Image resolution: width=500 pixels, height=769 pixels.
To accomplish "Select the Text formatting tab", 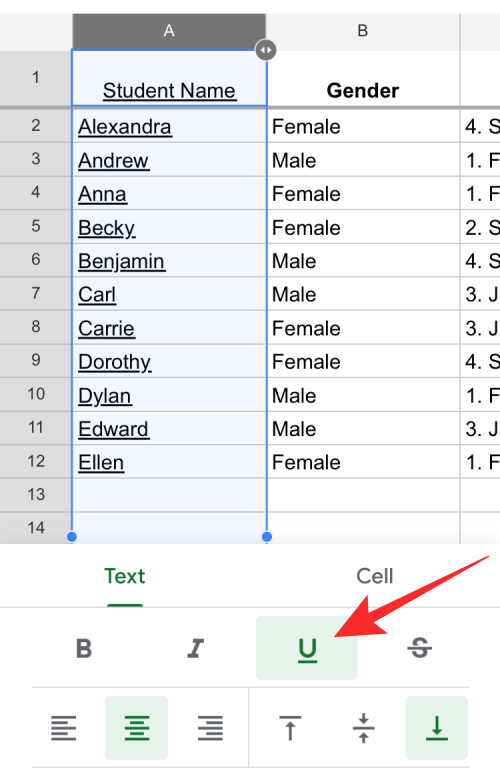I will pos(125,576).
